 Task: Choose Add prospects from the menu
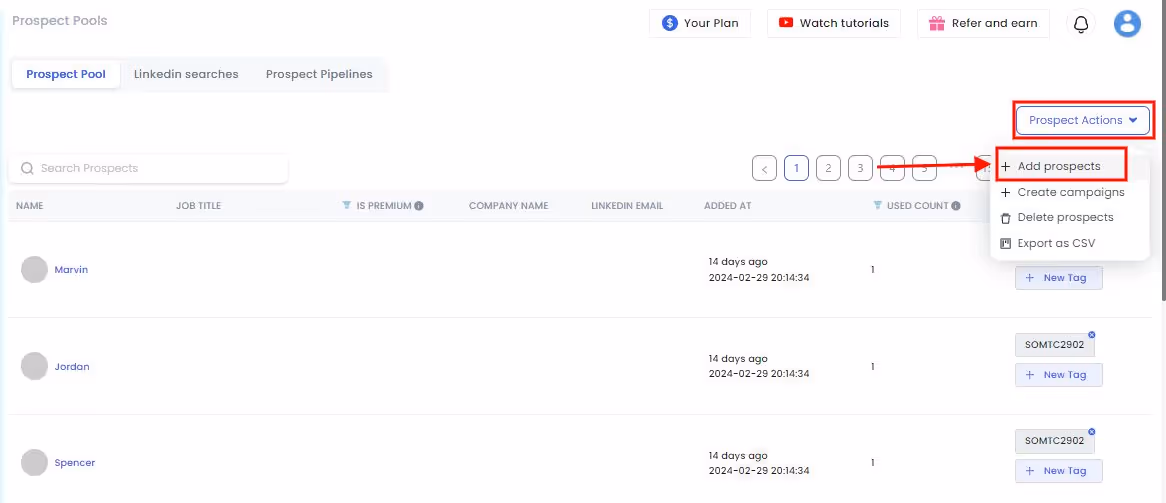[1060, 167]
